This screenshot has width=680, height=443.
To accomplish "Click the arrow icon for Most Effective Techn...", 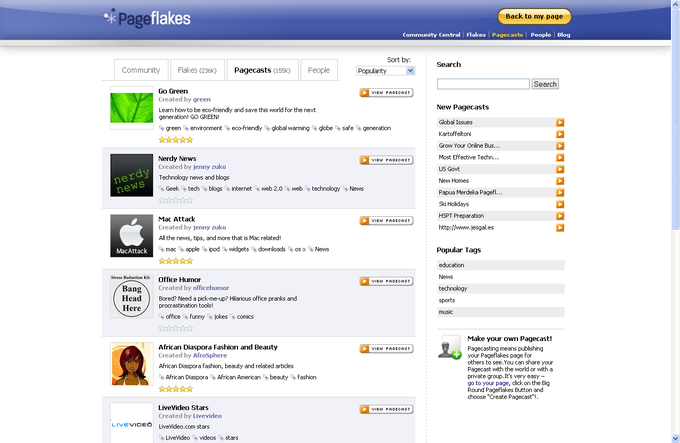I will pyautogui.click(x=560, y=158).
